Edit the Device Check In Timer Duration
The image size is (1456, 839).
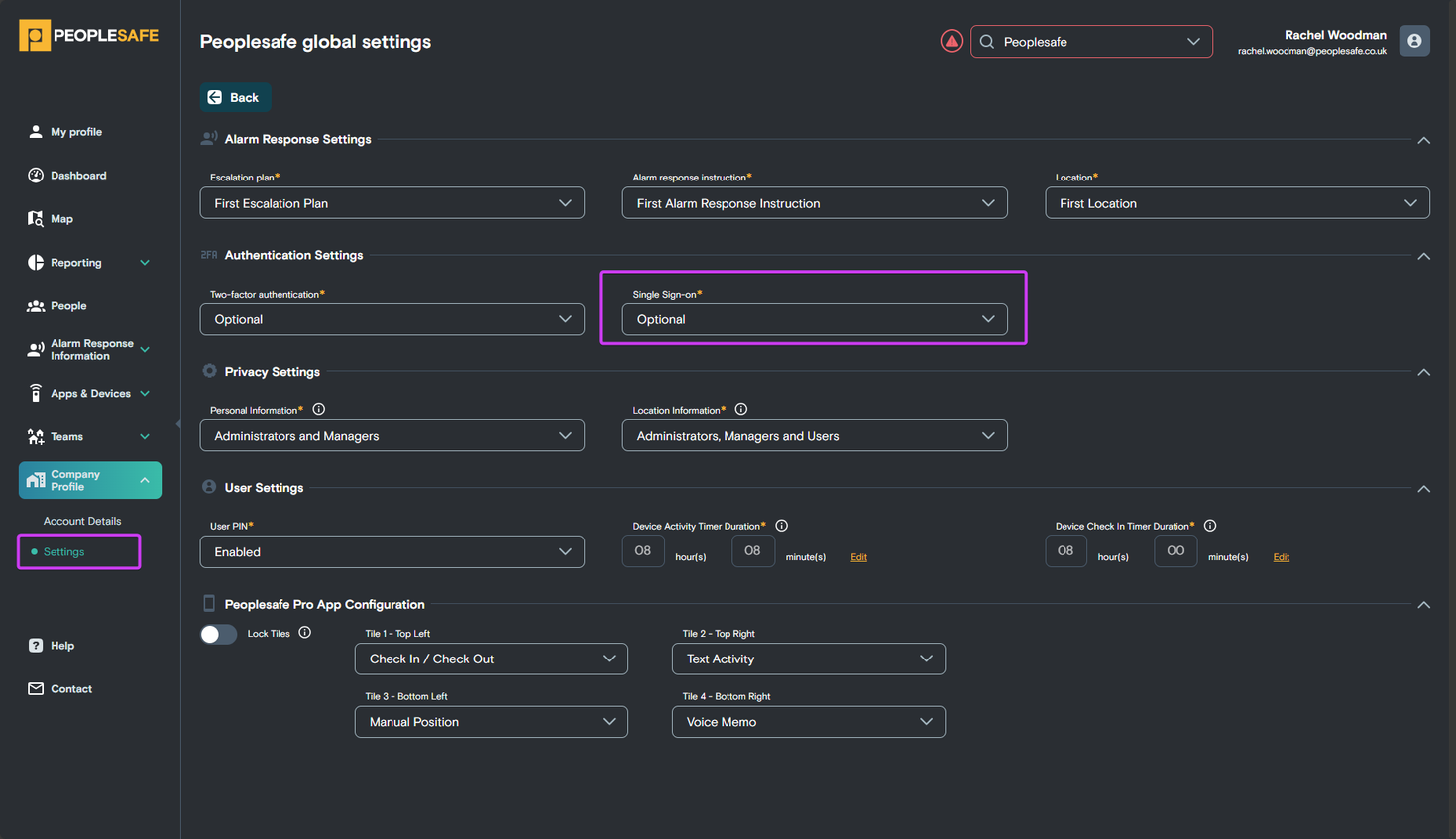tap(1281, 557)
